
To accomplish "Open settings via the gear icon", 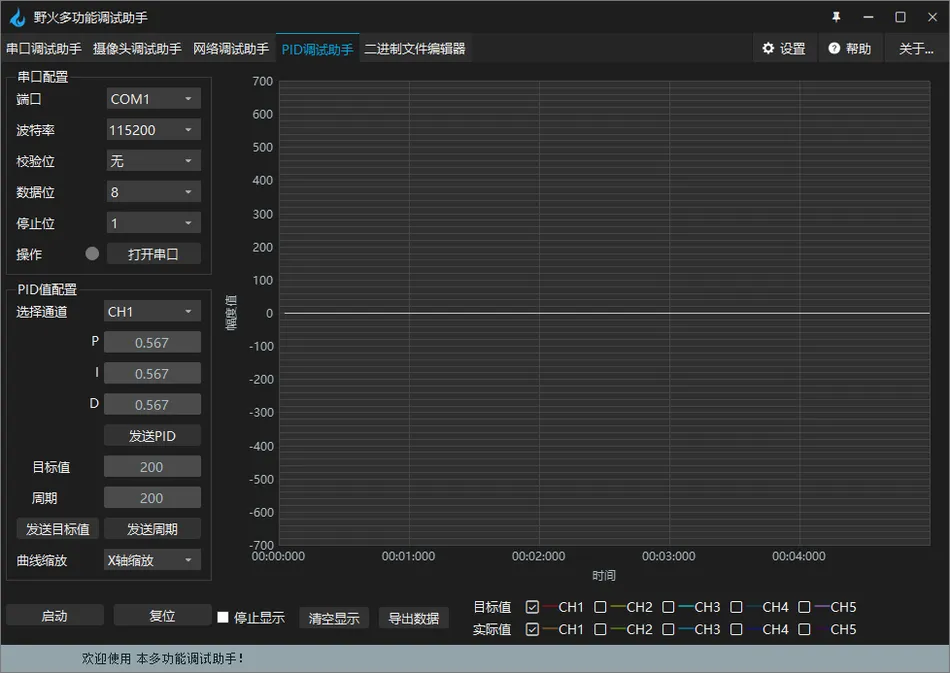I will click(768, 48).
